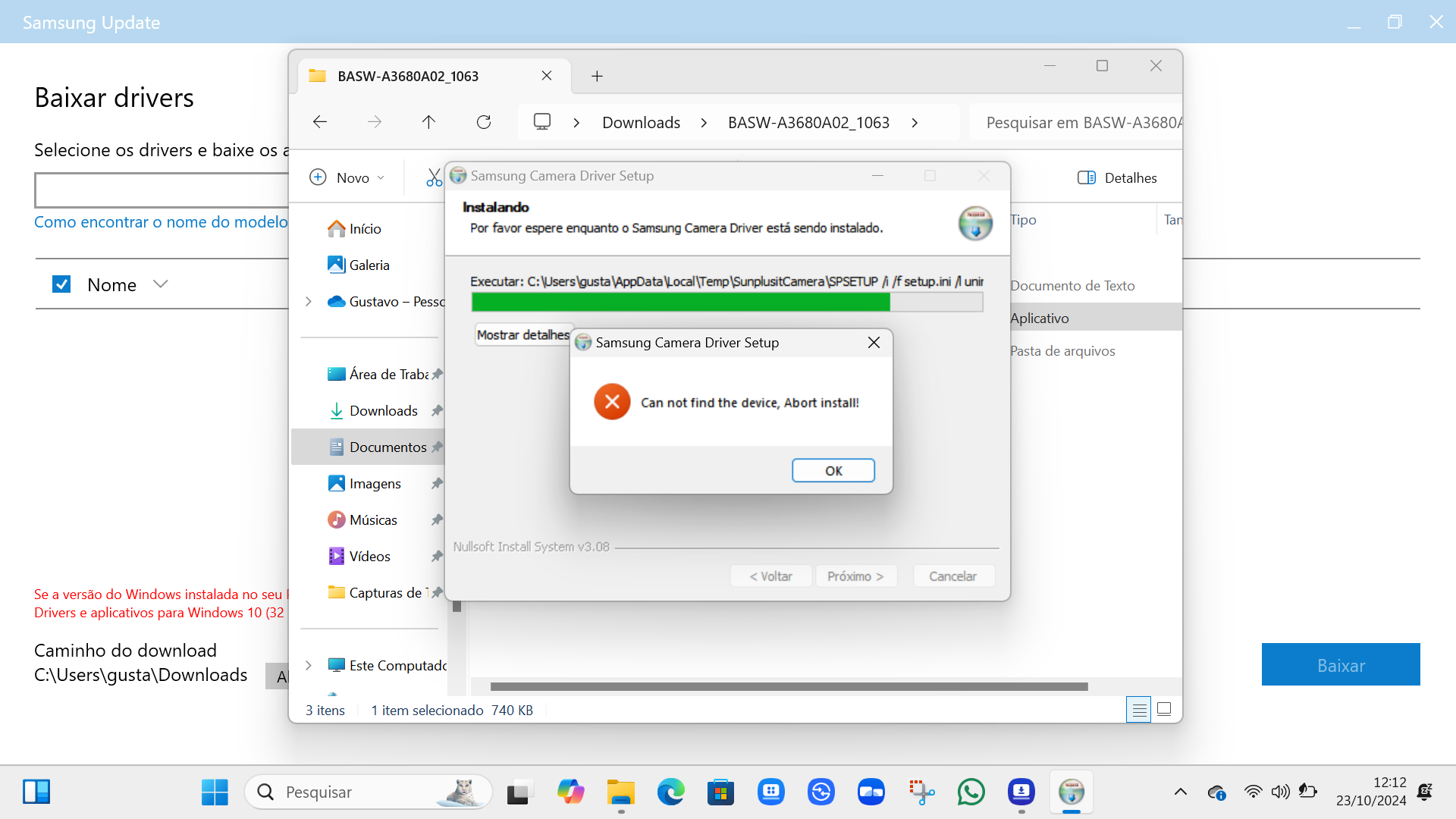Open the Novo dropdown menu

click(x=347, y=177)
